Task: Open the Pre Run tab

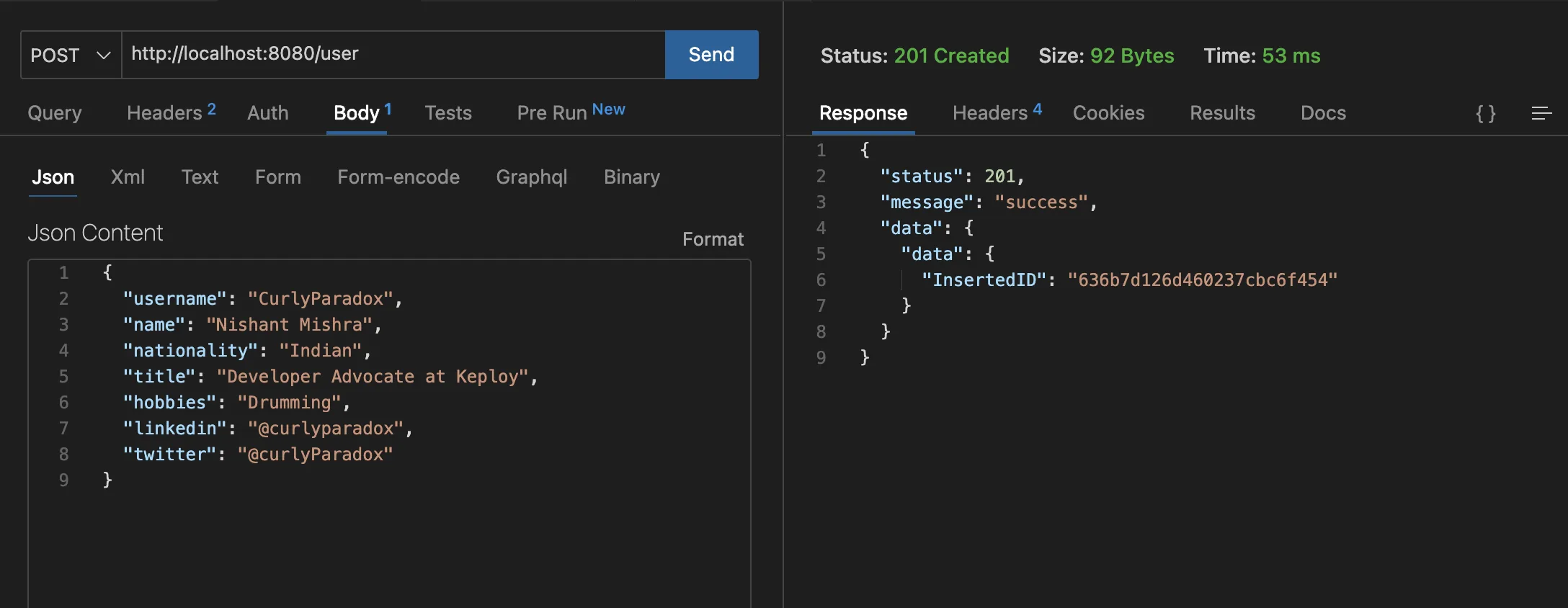Action: click(571, 112)
